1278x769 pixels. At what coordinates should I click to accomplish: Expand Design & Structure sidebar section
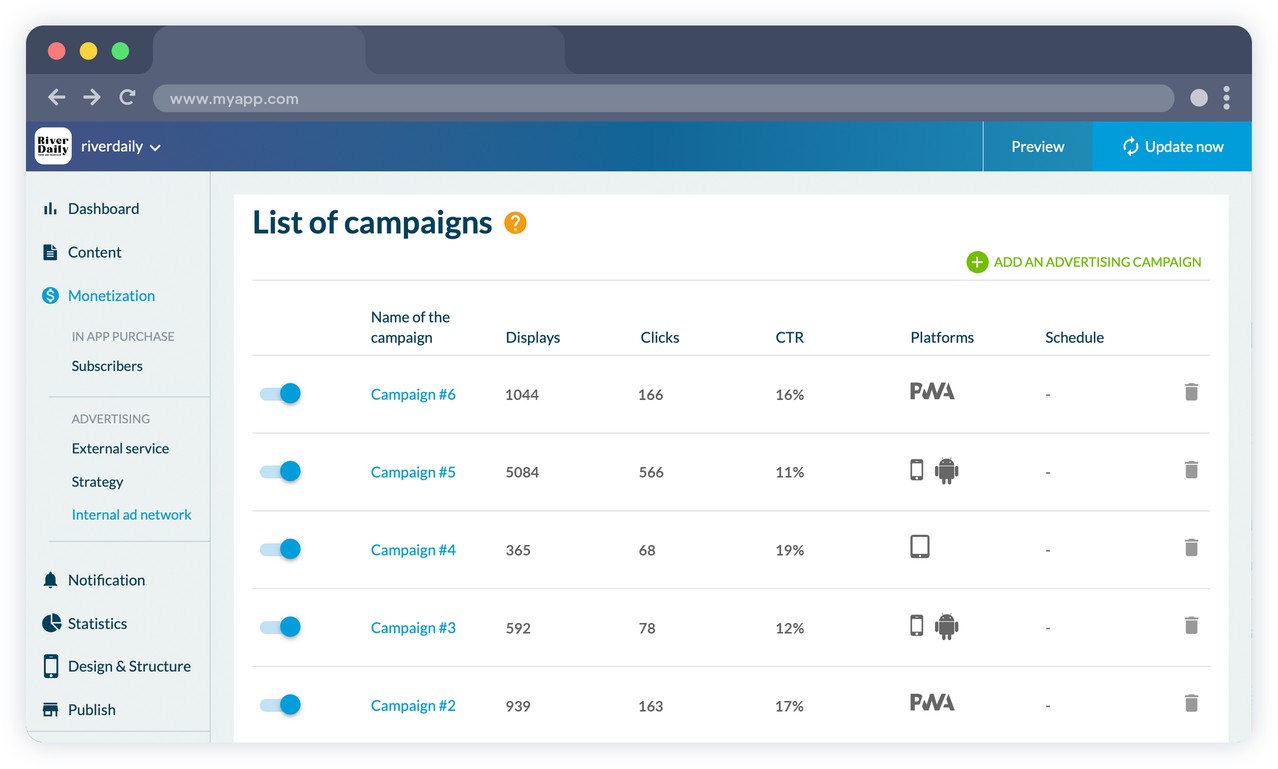pos(129,667)
